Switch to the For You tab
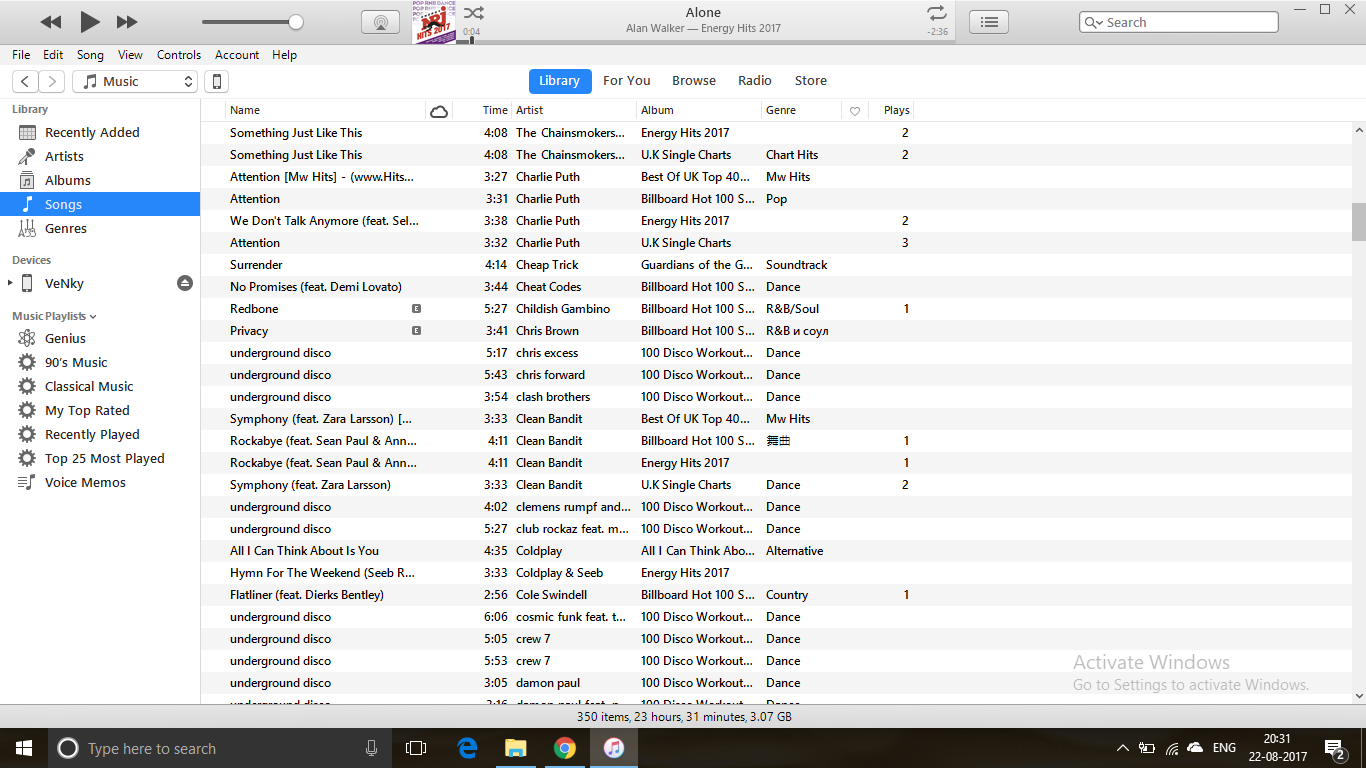The image size is (1366, 768). click(627, 81)
